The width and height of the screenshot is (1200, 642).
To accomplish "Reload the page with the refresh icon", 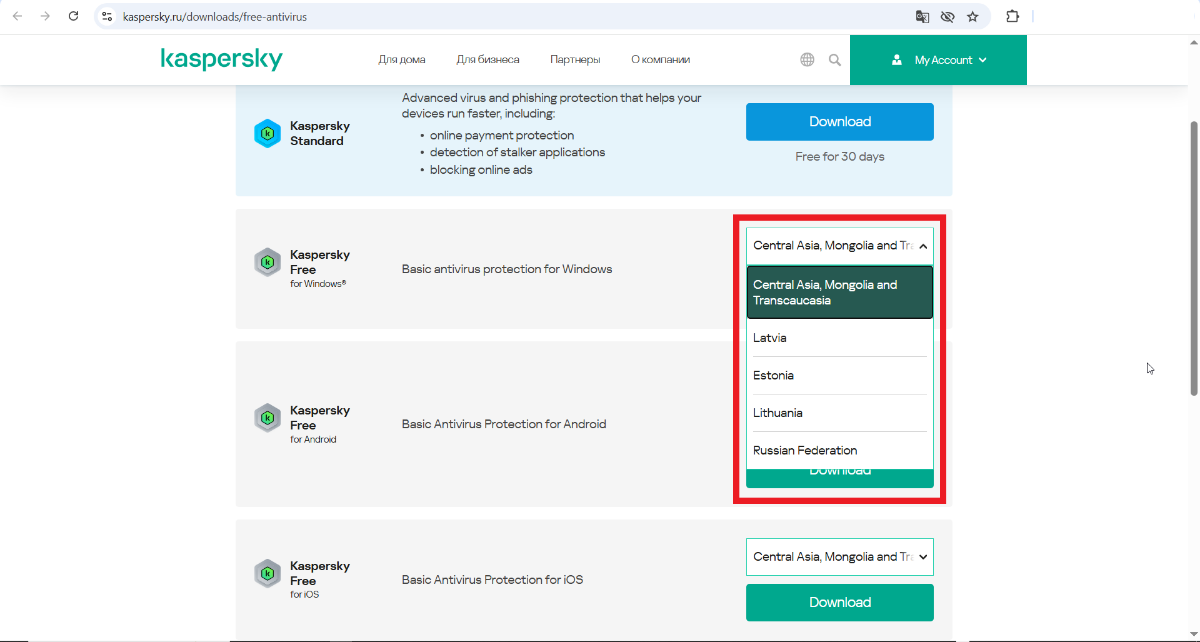I will (73, 16).
